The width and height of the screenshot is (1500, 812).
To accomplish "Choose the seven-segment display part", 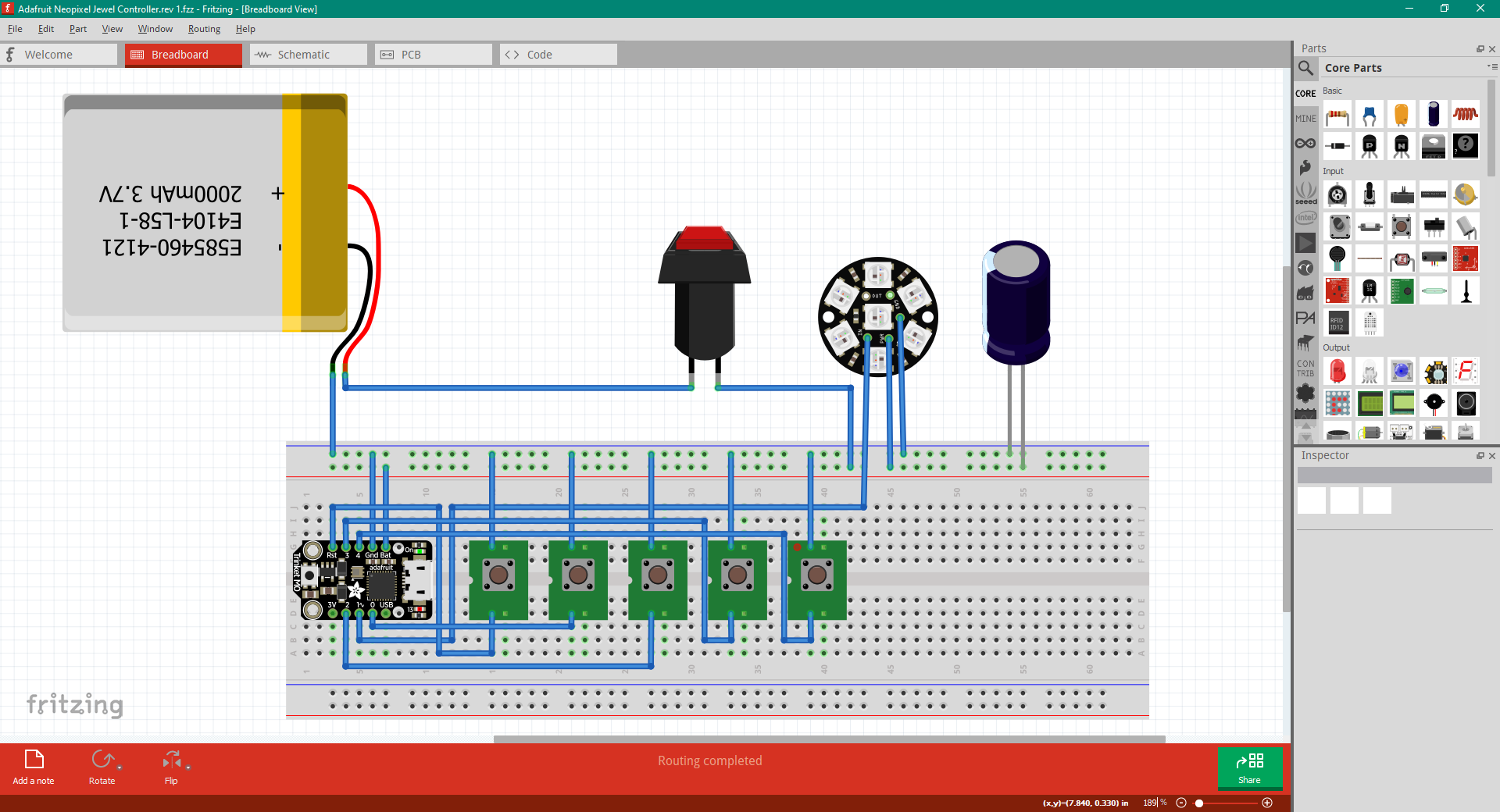I will (x=1466, y=372).
